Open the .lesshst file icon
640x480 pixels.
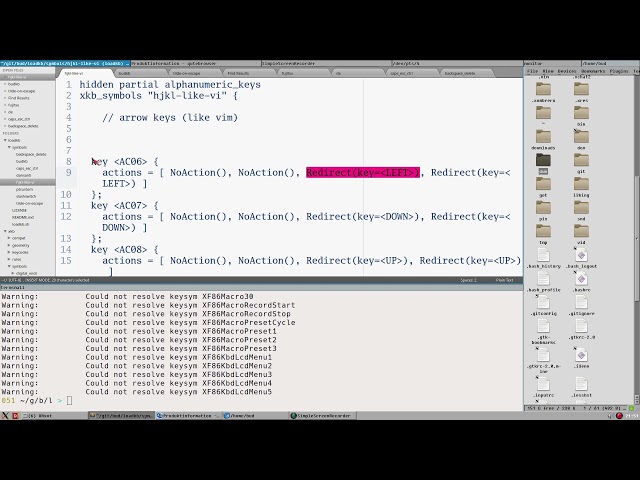(x=581, y=384)
